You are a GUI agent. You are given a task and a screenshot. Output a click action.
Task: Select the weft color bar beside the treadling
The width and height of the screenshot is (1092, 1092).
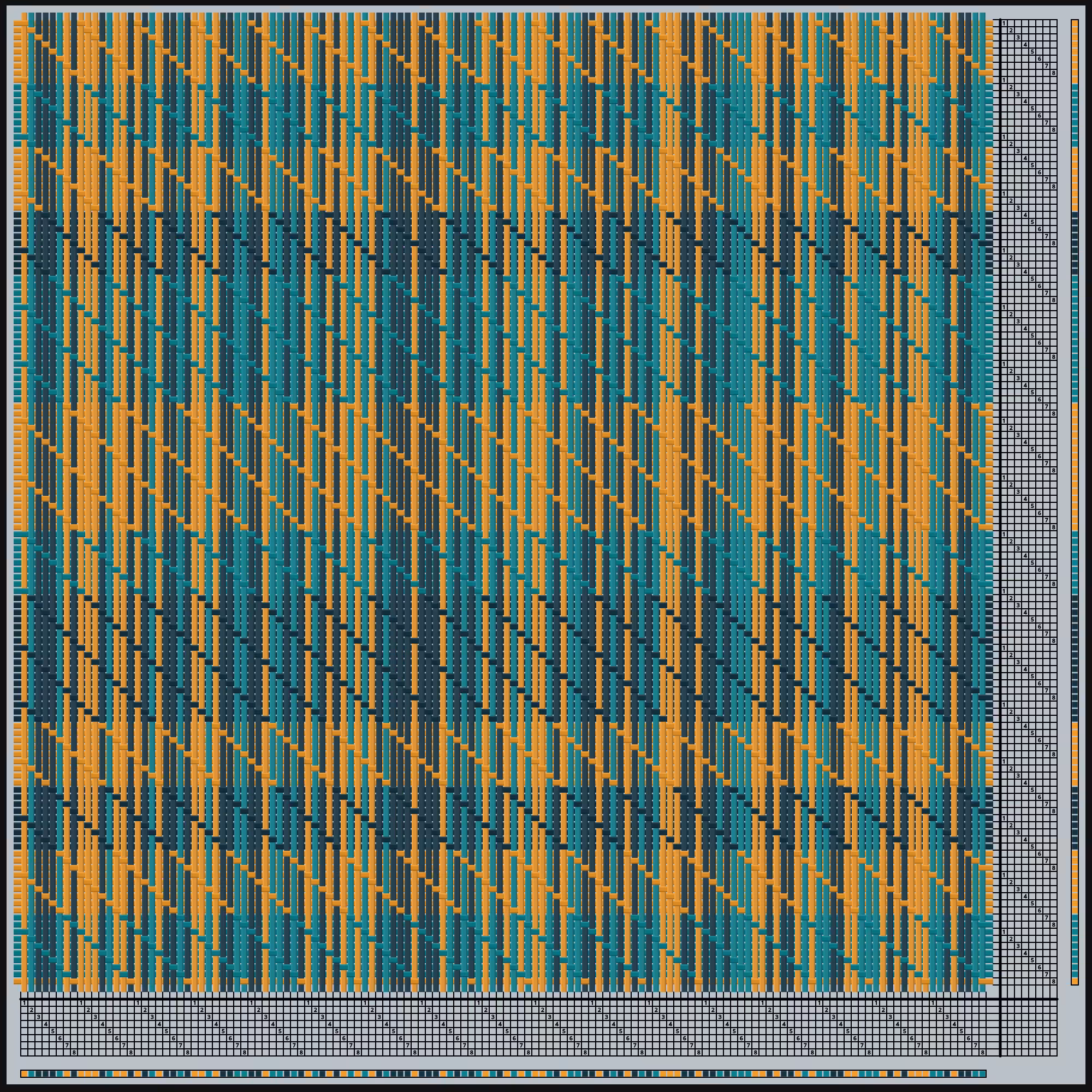point(1075,502)
